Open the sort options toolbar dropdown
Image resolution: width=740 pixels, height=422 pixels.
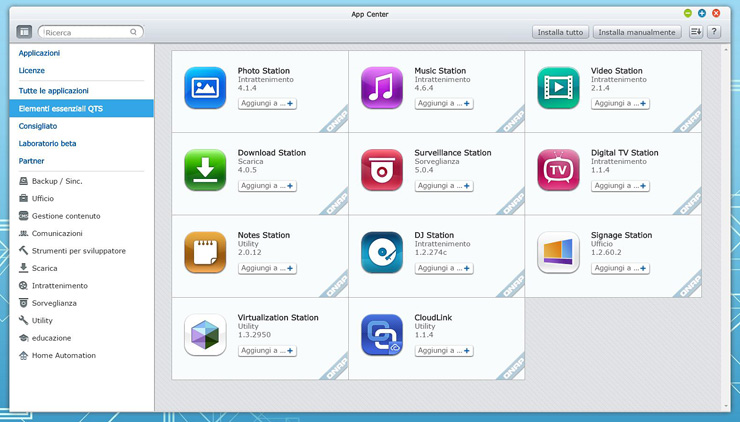(696, 32)
